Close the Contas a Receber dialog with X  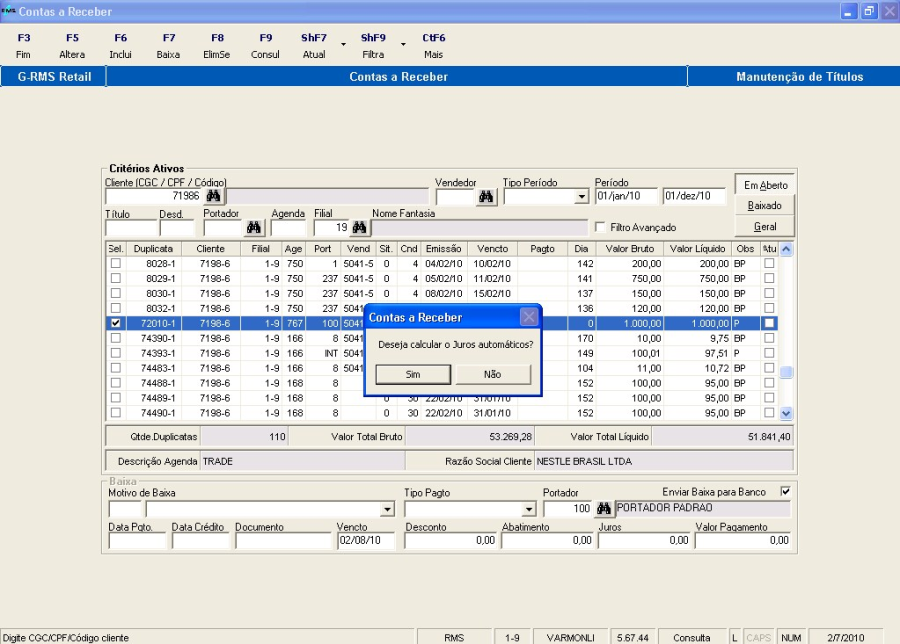coord(530,317)
